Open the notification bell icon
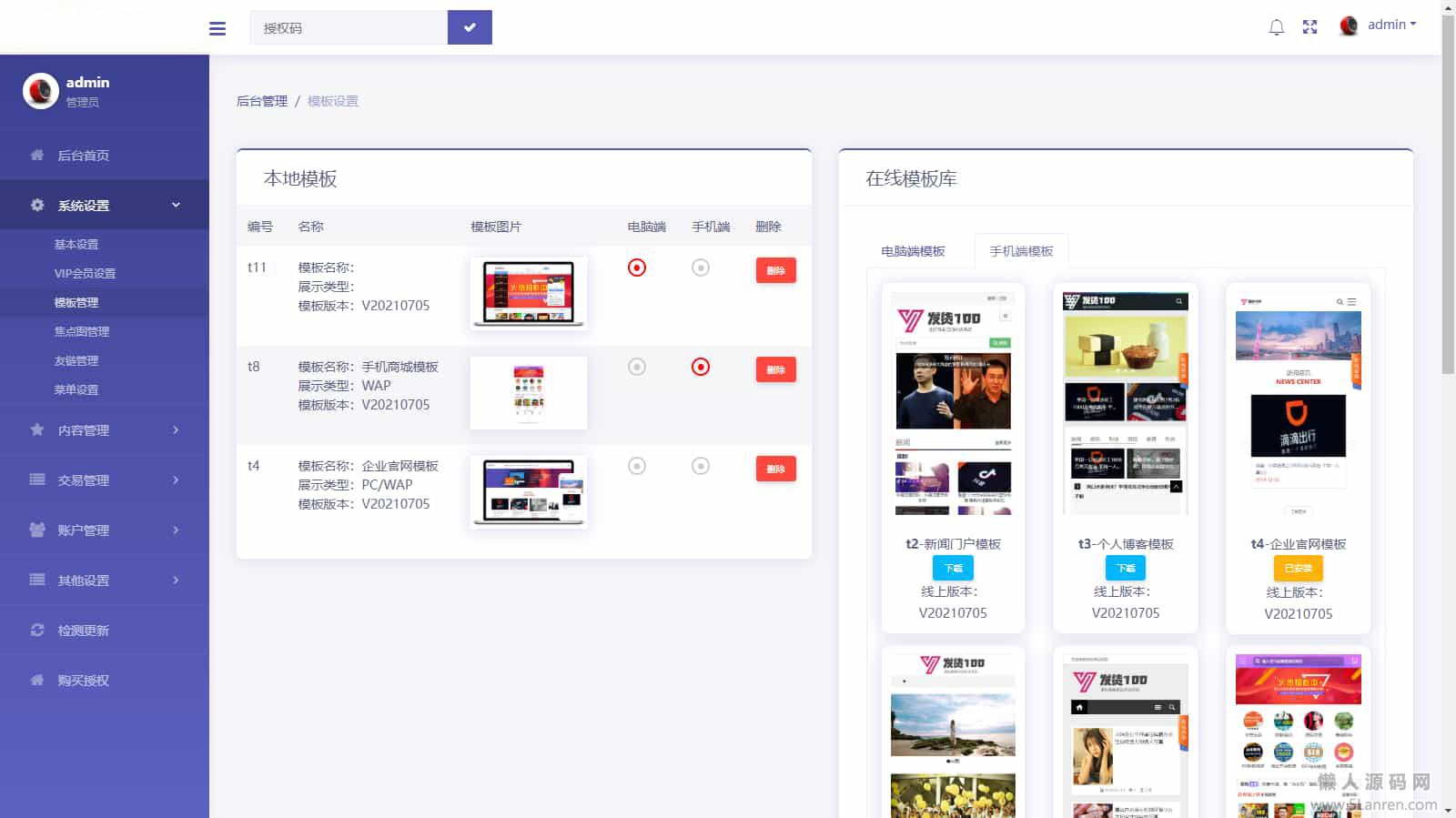The height and width of the screenshot is (818, 1456). pos(1276,27)
